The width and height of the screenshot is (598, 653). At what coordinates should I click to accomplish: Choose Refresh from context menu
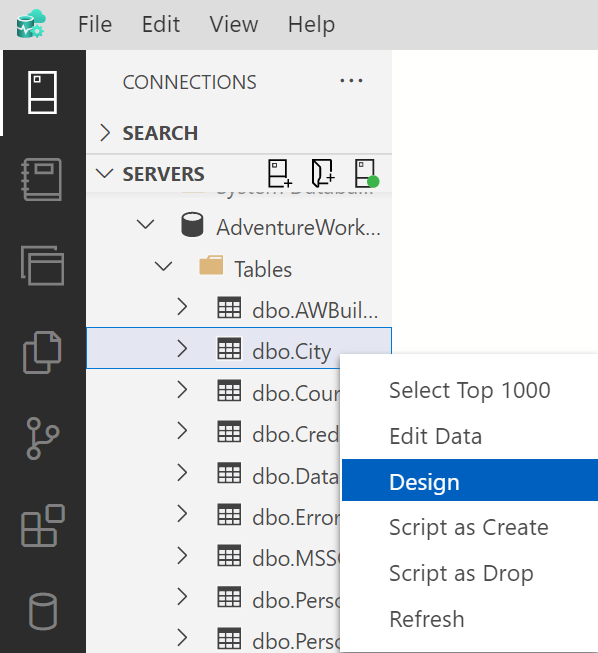pyautogui.click(x=470, y=619)
